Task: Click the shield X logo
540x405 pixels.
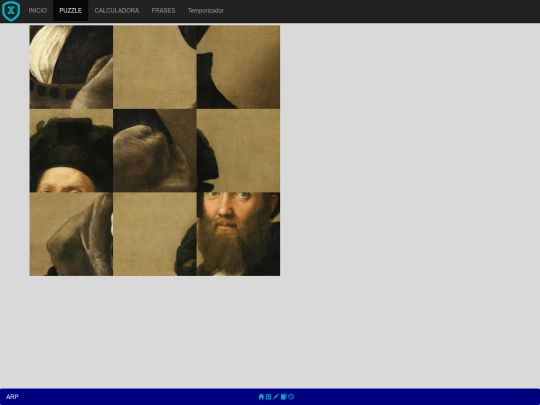Action: (x=11, y=11)
